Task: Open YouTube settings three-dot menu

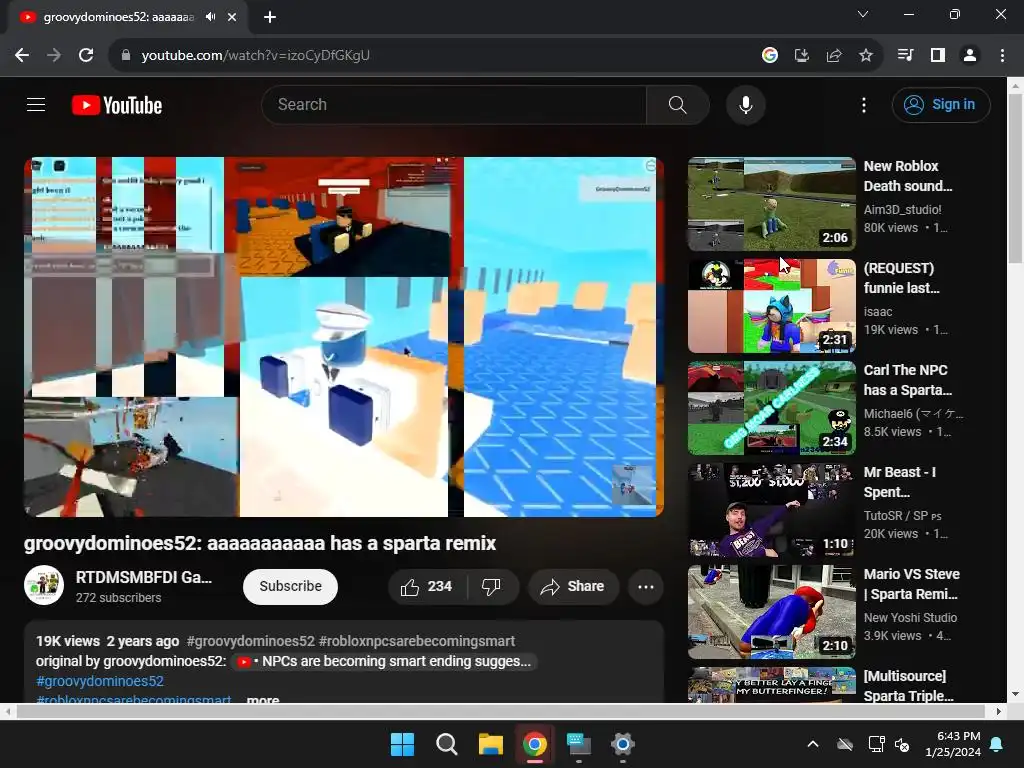Action: 864,104
